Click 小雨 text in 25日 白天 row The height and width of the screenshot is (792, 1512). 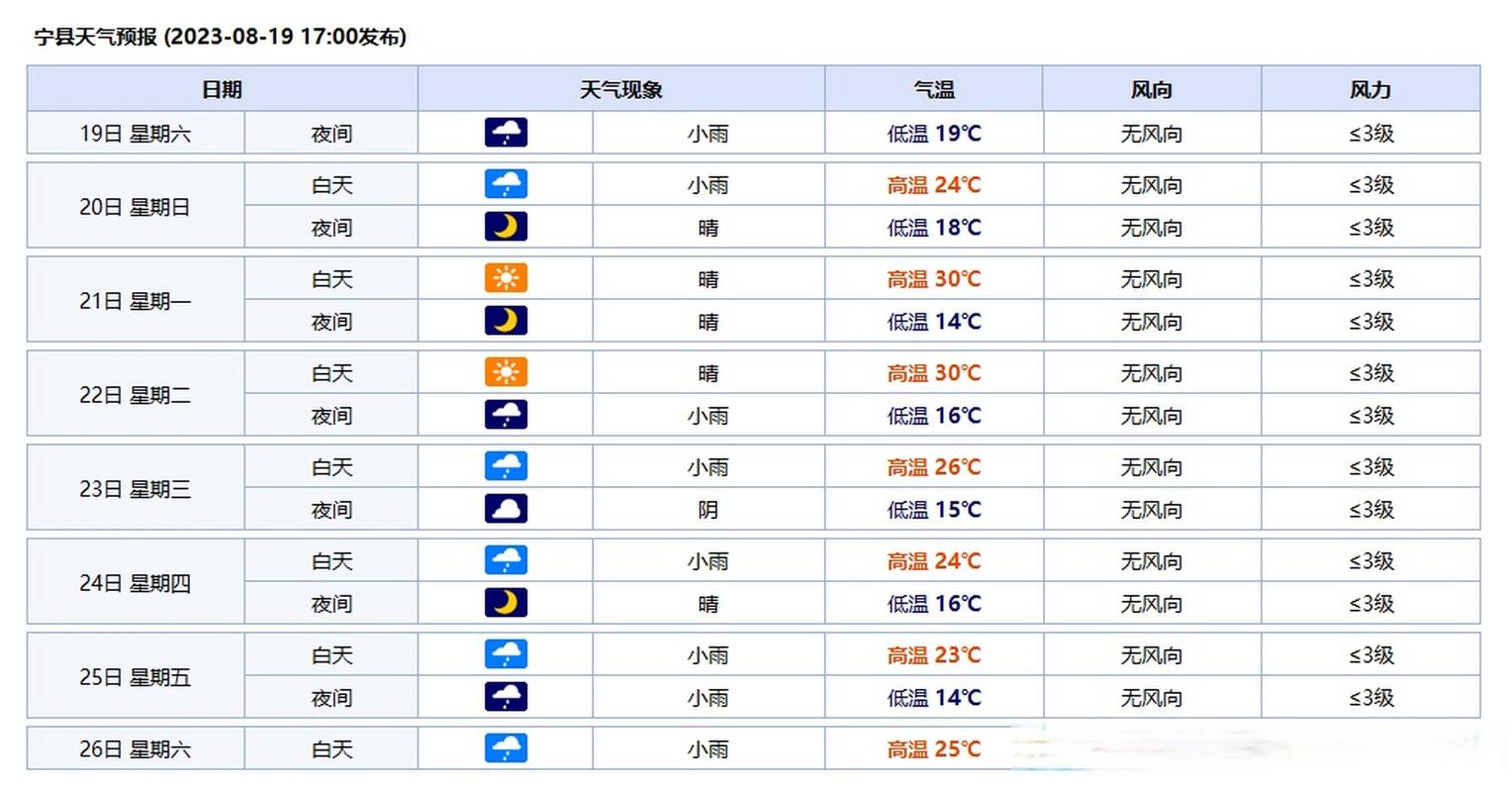709,655
